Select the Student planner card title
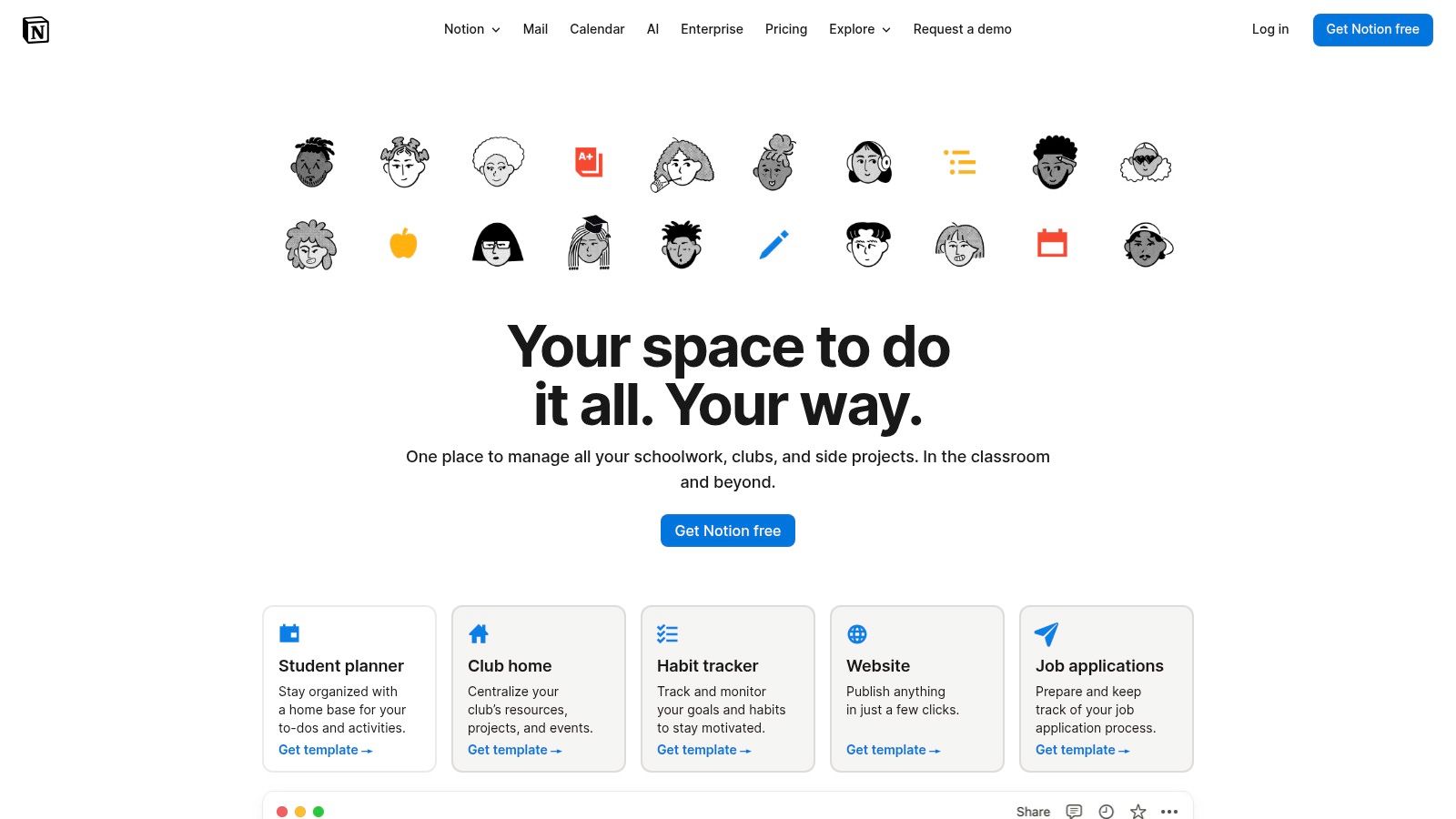This screenshot has height=819, width=1456. (341, 666)
